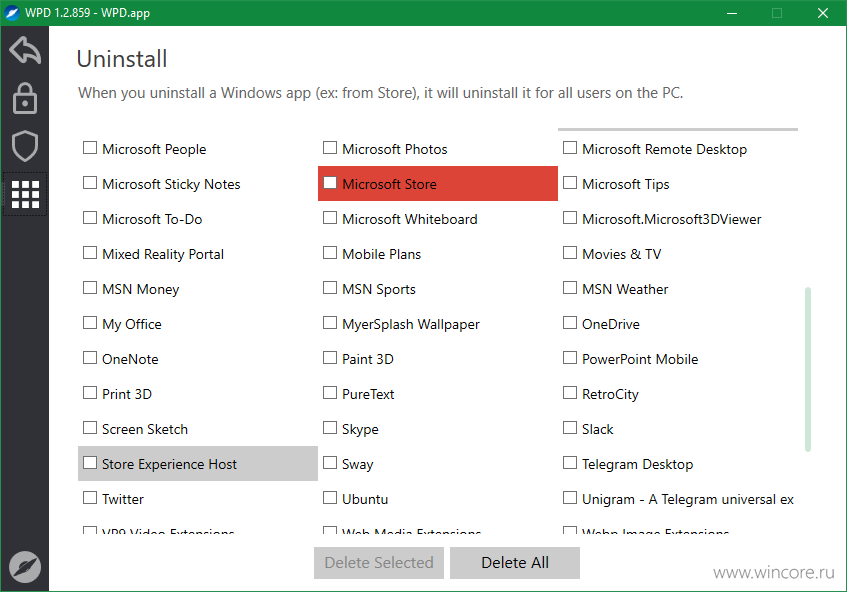Check the Telegram Desktop checkbox

pyautogui.click(x=569, y=463)
